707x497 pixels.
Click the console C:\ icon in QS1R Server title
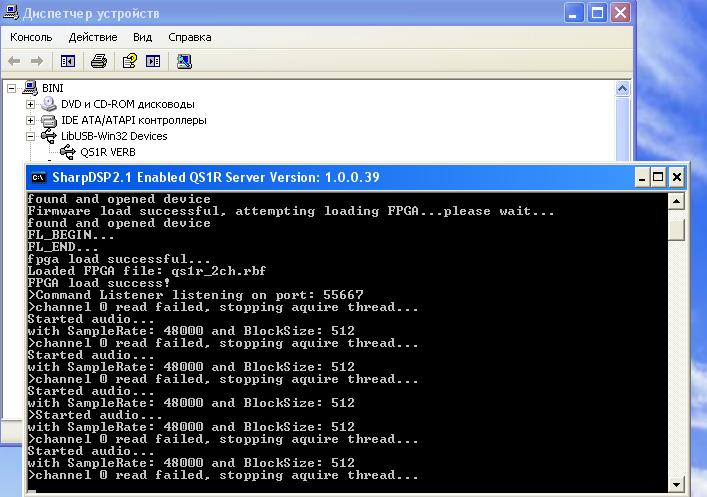(39, 177)
